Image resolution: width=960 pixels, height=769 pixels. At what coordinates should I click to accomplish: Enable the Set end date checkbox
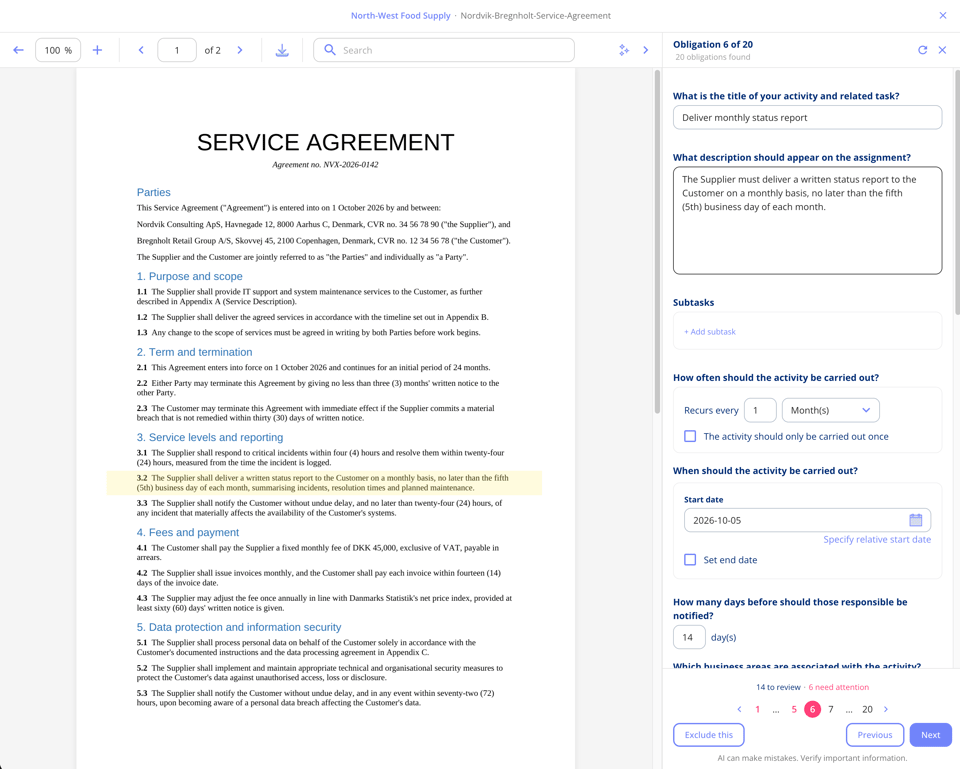tap(690, 560)
